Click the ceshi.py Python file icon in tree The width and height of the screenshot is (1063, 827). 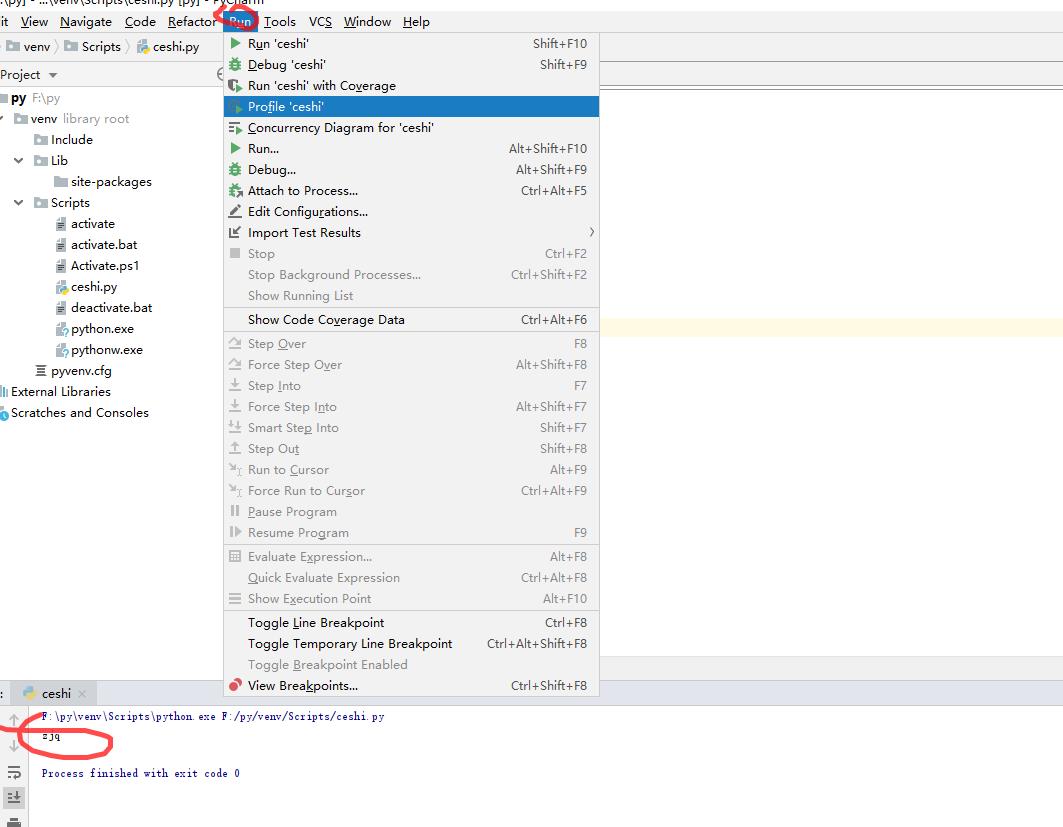click(62, 287)
